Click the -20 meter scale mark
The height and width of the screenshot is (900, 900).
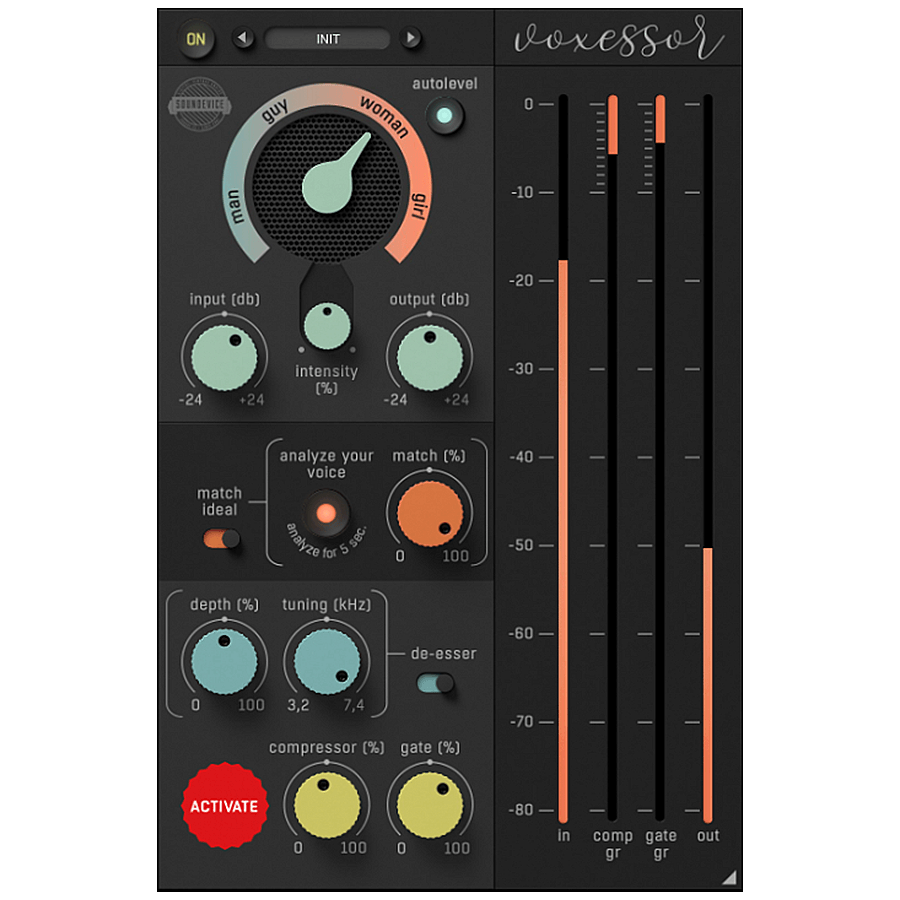521,281
